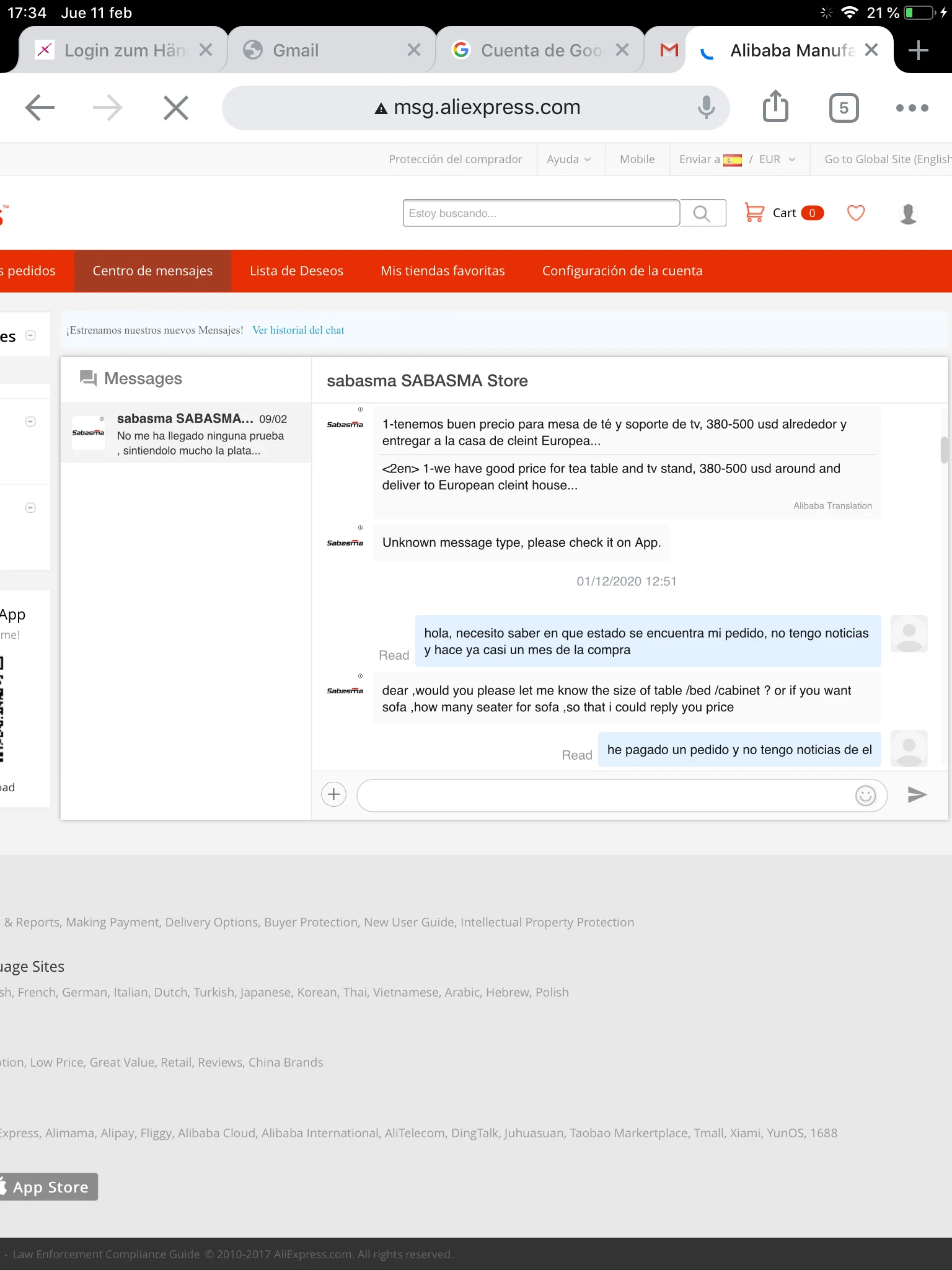
Task: Open Centro de mensajes menu item
Action: pos(152,271)
